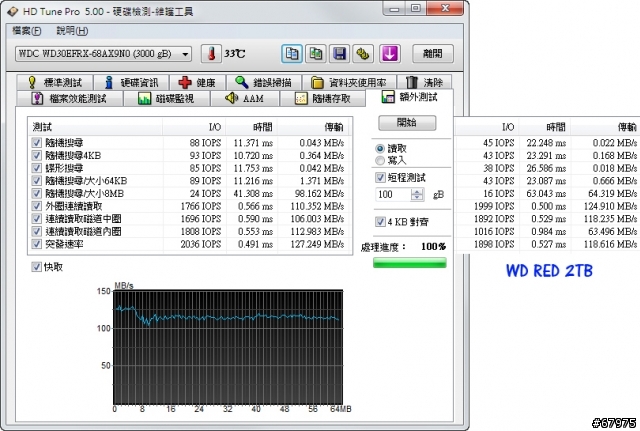Click the red cross health icon

[185, 82]
